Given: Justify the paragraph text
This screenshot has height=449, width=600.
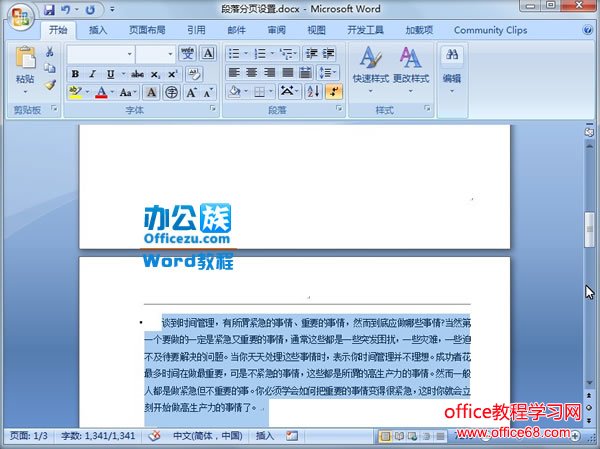Looking at the screenshot, I should point(287,72).
